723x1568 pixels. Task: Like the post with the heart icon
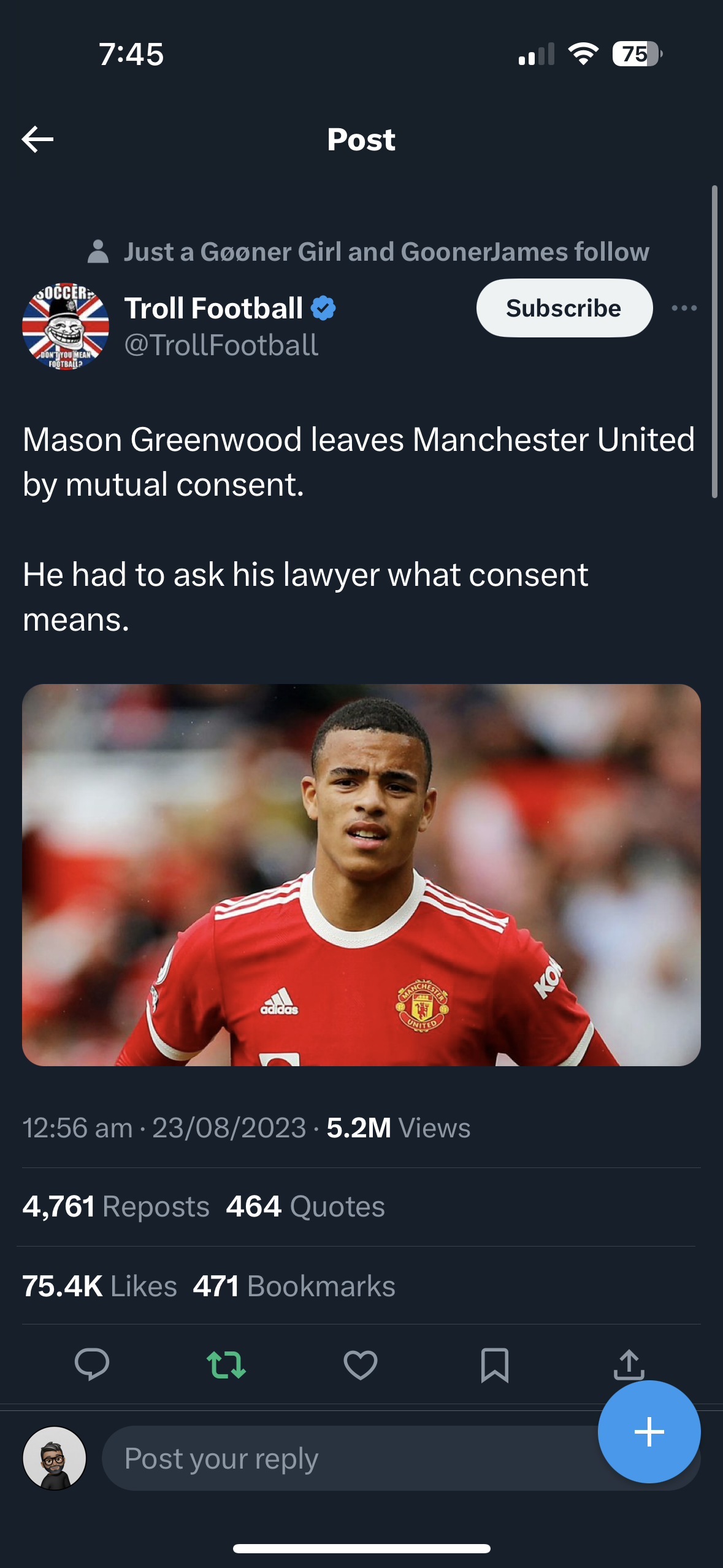coord(361,1365)
